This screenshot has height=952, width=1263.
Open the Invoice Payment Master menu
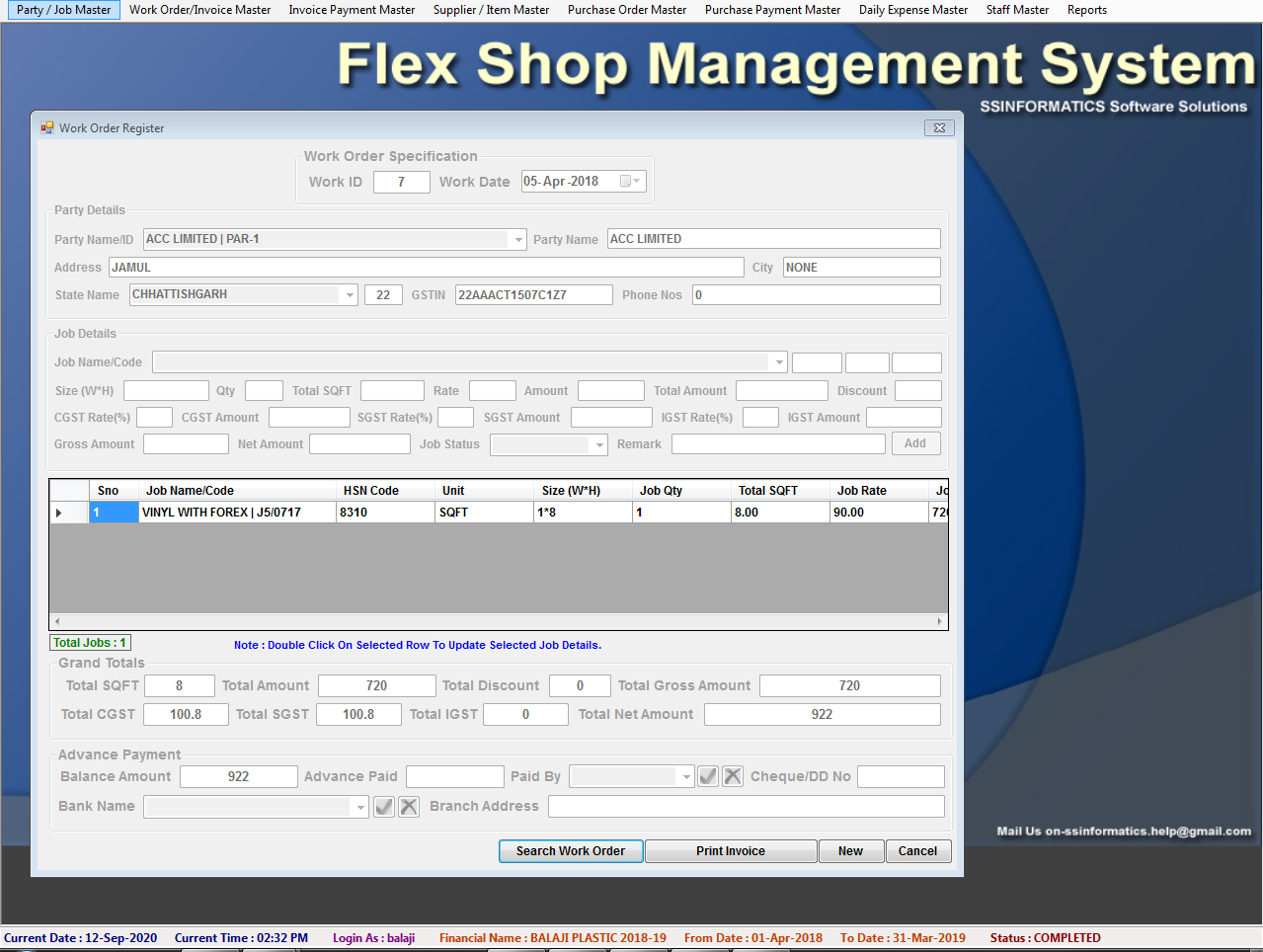[352, 10]
